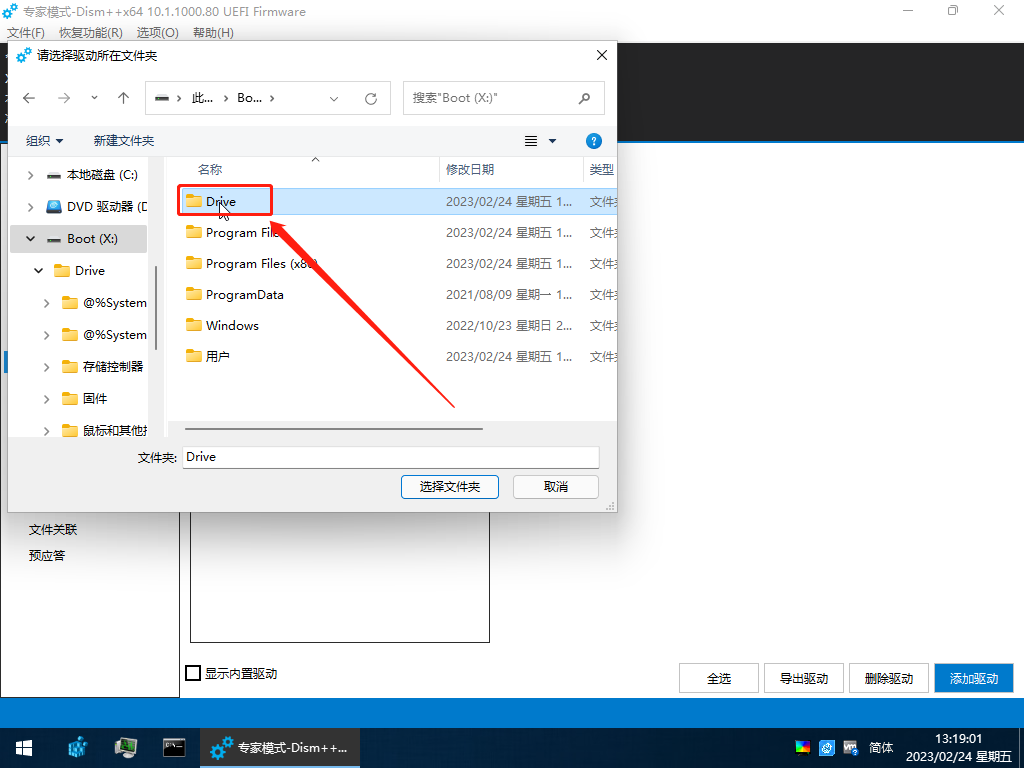Open the view options dropdown arrow

tap(552, 141)
